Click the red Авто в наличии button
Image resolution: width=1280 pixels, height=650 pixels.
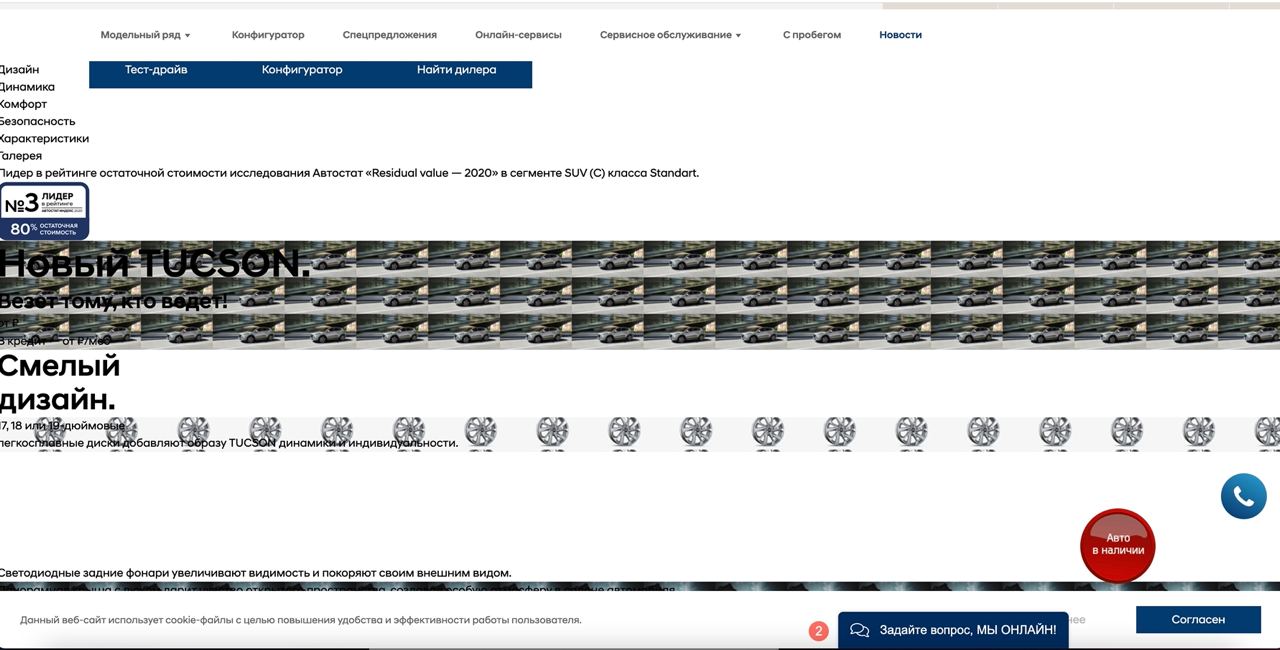1118,545
